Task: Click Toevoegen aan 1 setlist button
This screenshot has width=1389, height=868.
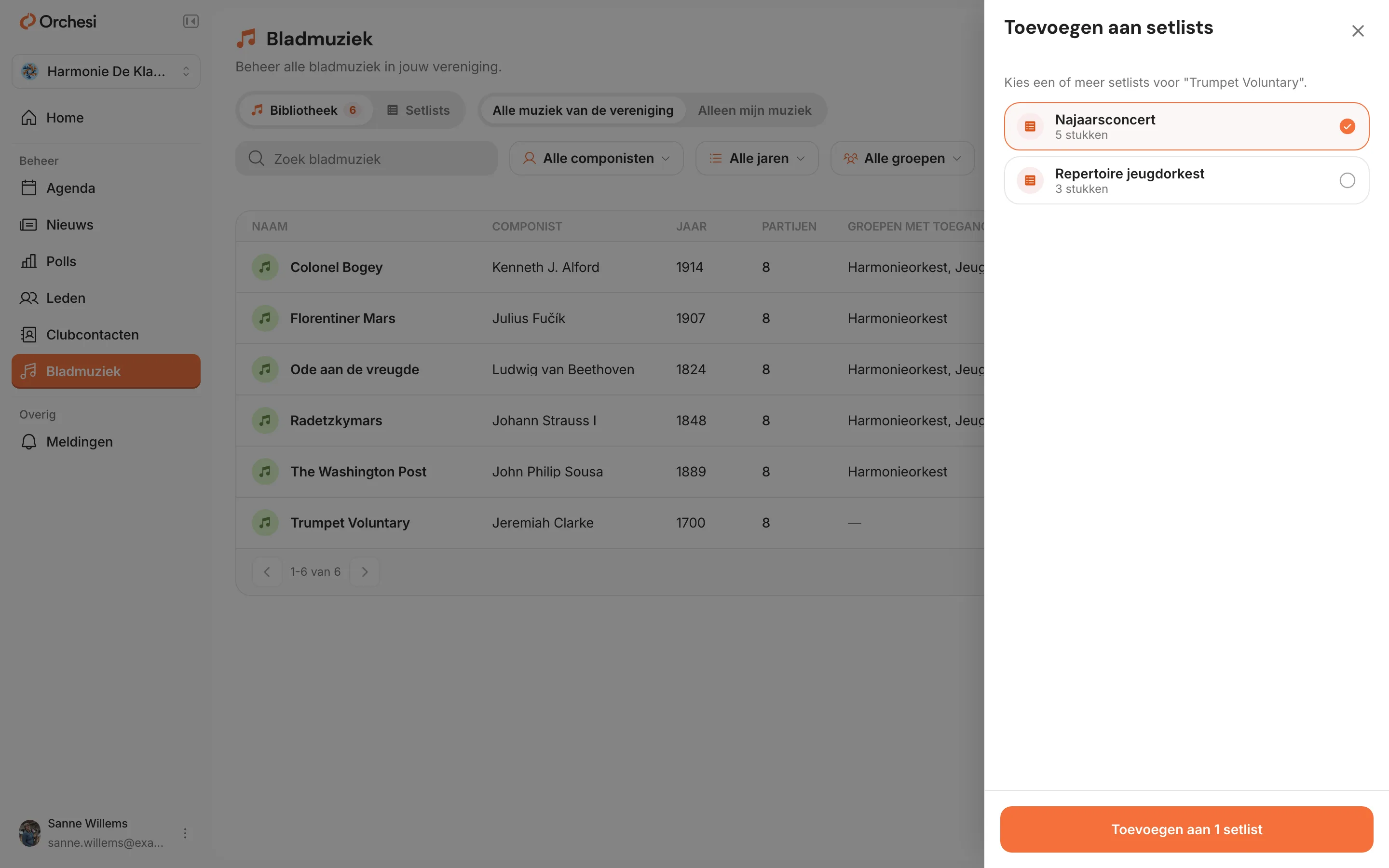Action: pyautogui.click(x=1186, y=829)
